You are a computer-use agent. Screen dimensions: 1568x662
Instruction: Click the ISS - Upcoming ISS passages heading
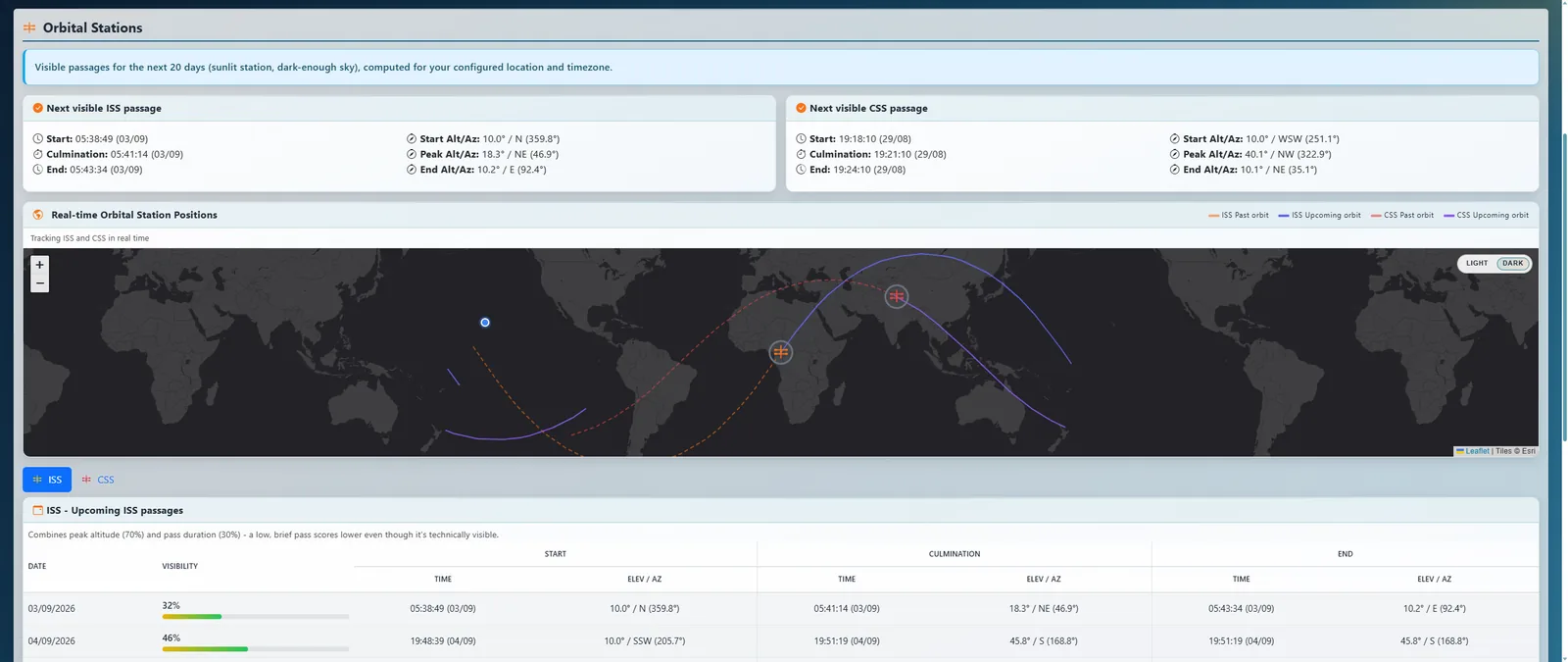(x=115, y=510)
